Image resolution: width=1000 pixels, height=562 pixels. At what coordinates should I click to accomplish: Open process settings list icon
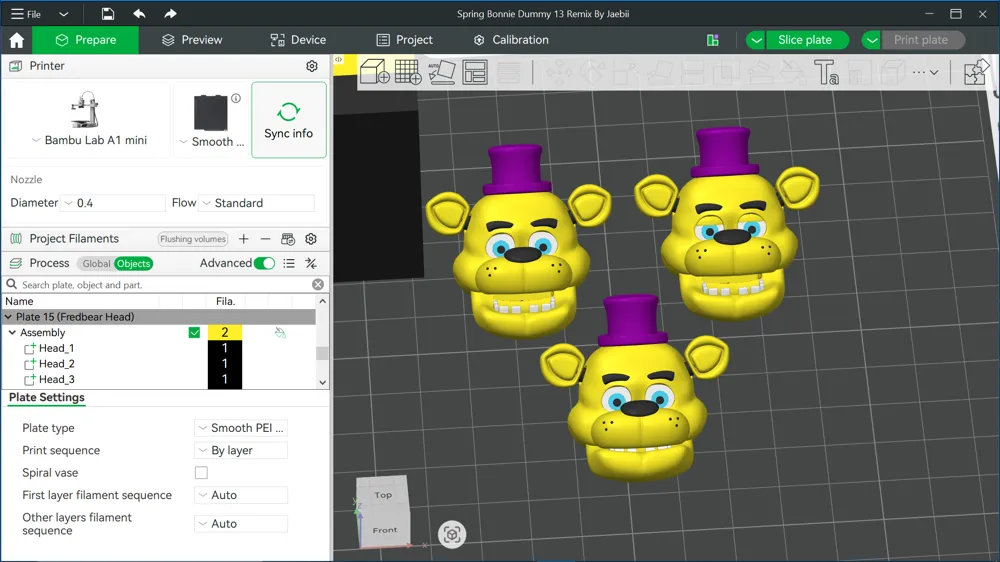click(289, 263)
